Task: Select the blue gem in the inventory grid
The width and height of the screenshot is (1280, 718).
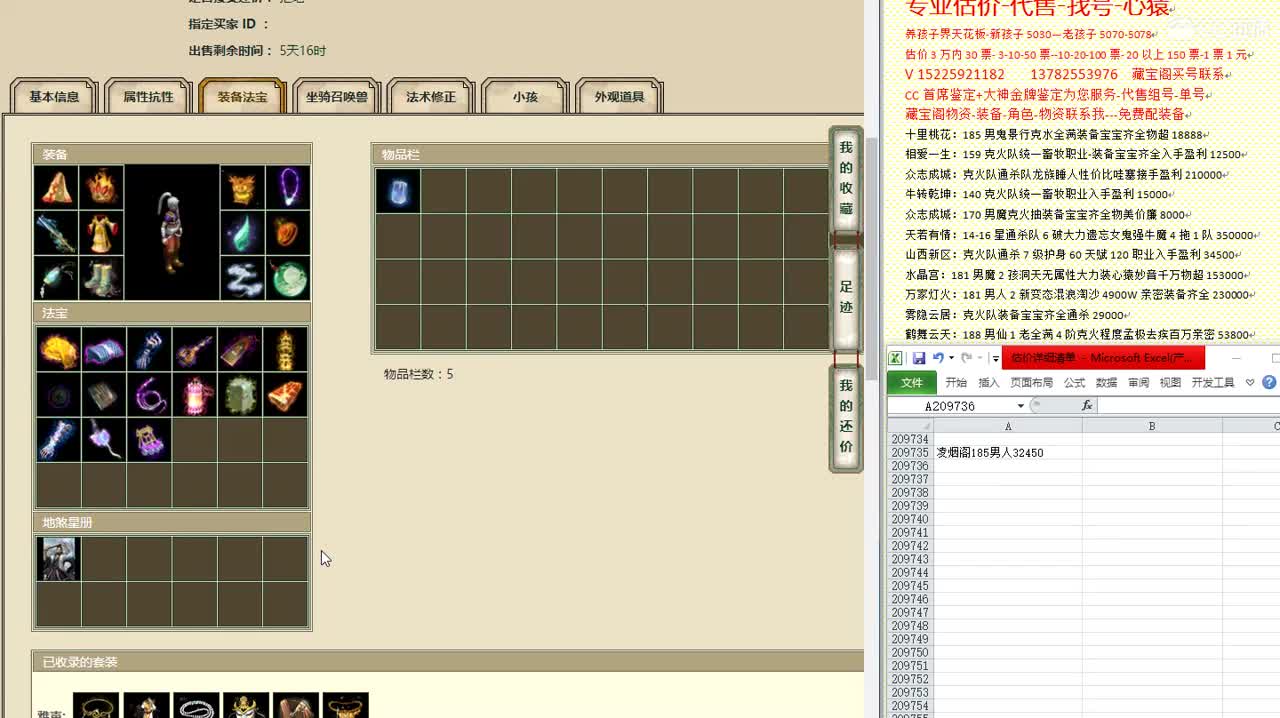Action: click(398, 190)
